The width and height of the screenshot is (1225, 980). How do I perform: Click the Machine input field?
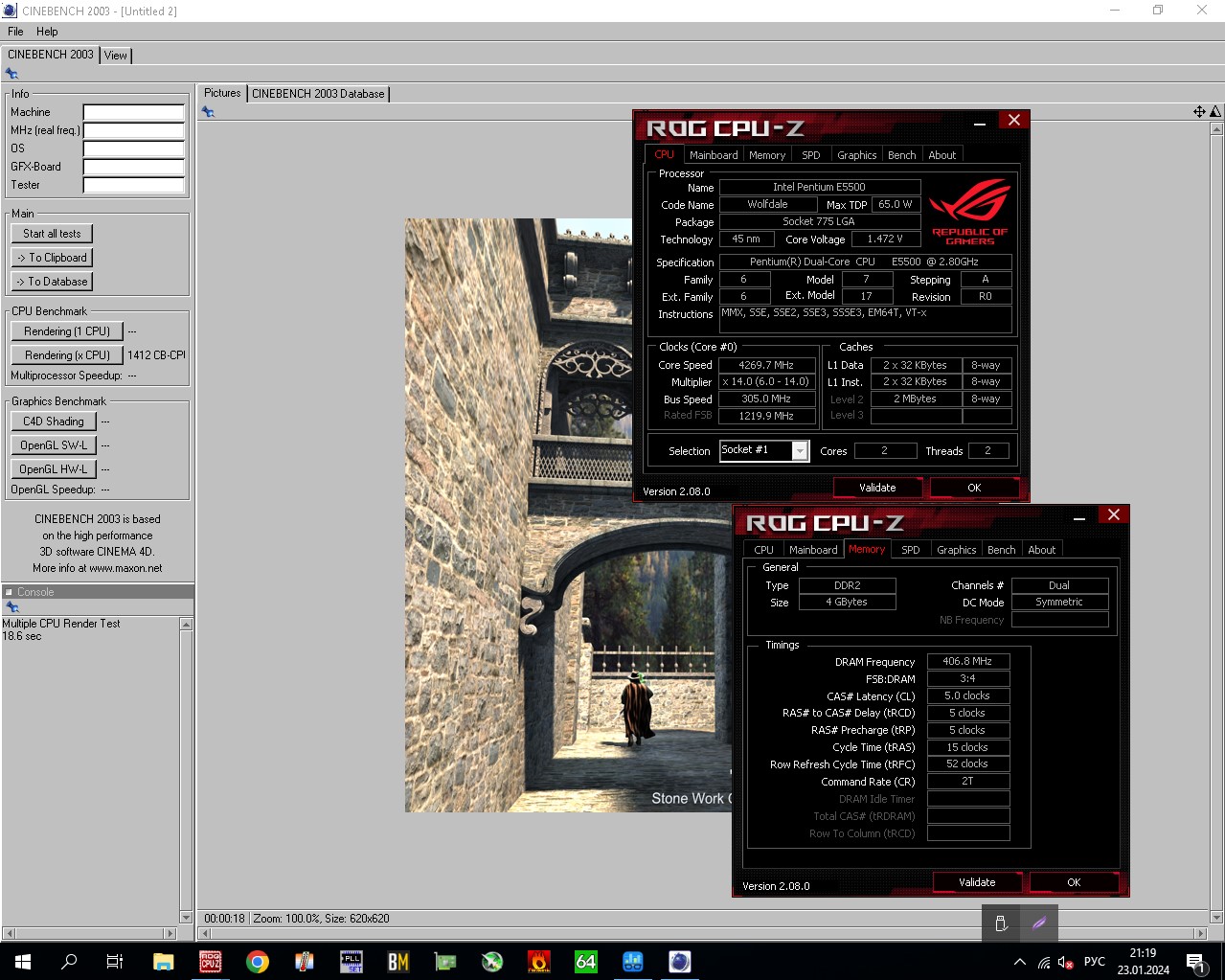(133, 112)
